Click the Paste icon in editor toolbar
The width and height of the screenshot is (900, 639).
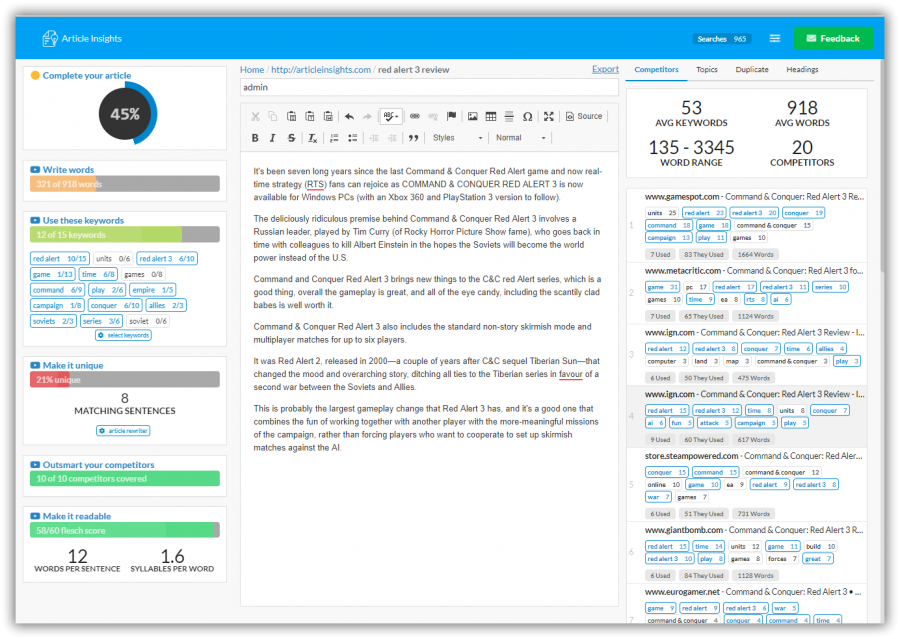point(292,117)
